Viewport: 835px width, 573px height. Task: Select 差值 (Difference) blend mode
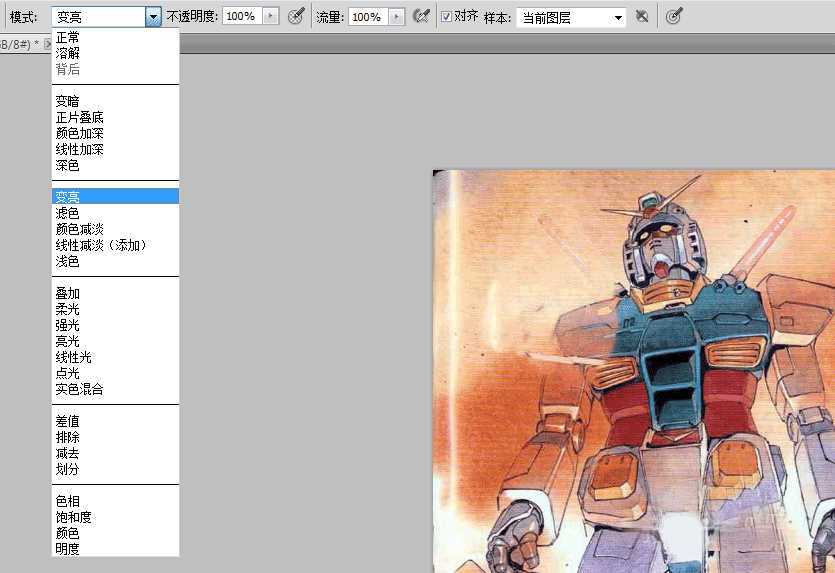point(68,421)
